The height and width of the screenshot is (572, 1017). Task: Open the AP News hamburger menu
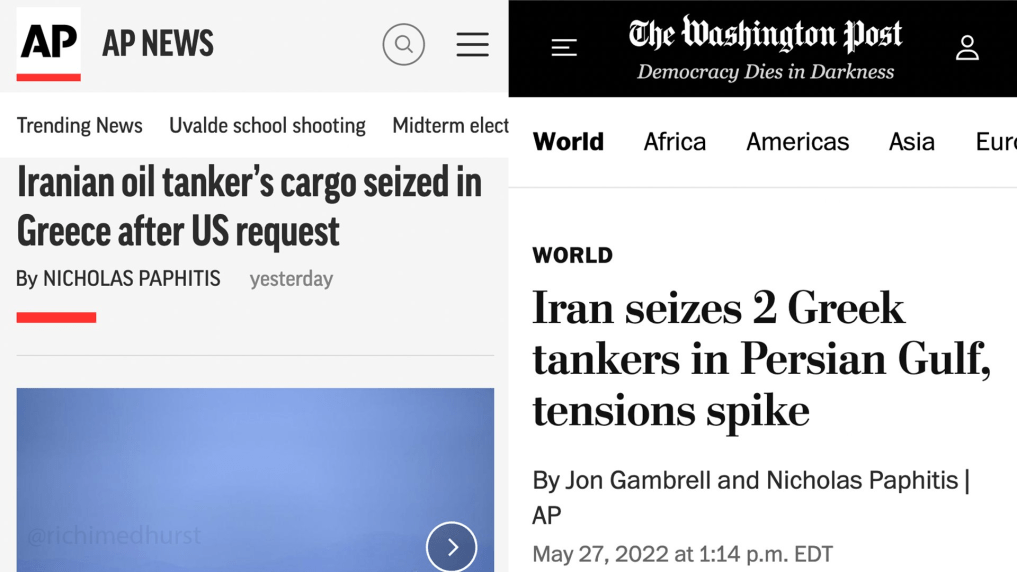pyautogui.click(x=472, y=44)
